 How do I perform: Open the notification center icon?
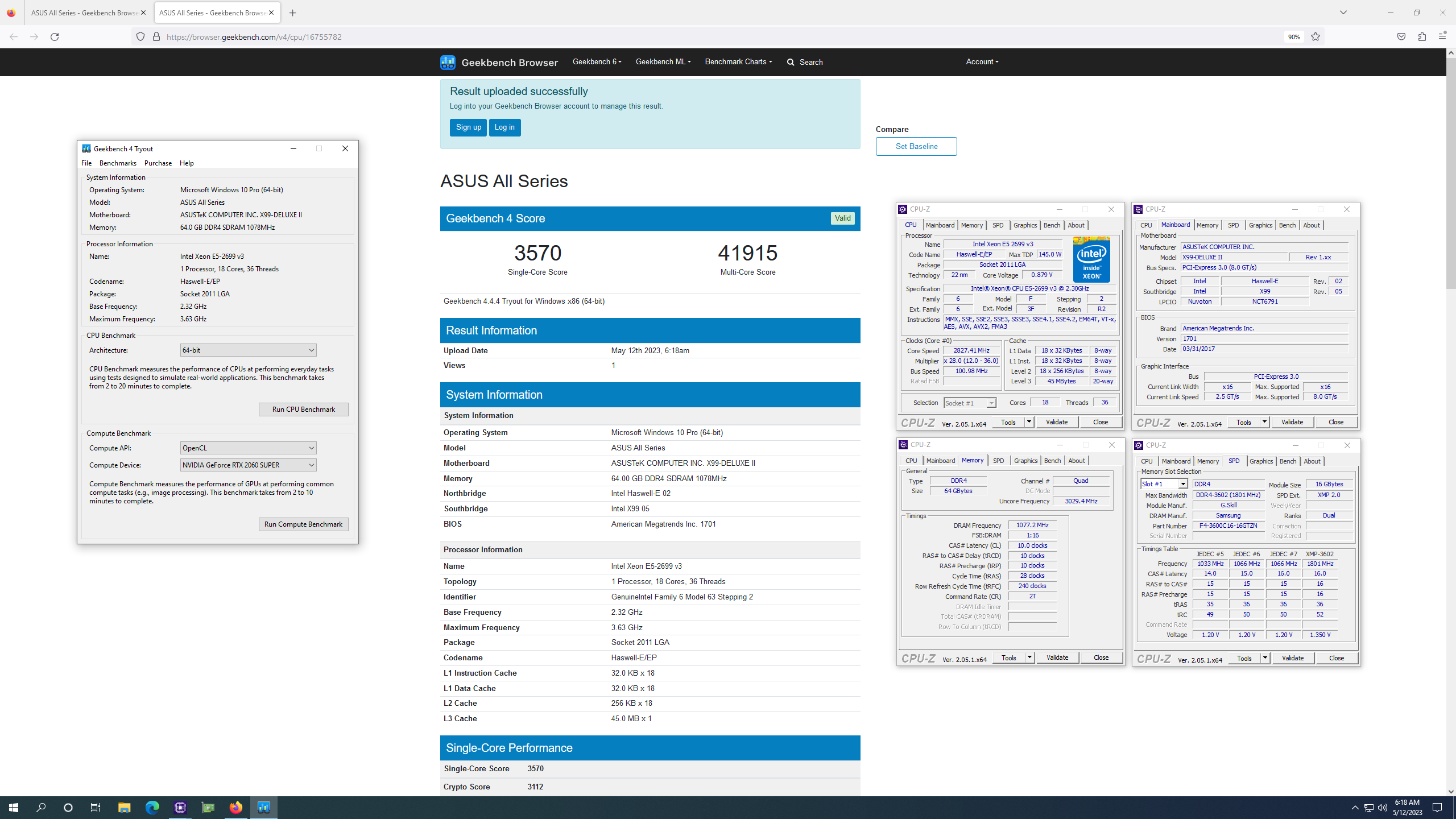coord(1437,808)
